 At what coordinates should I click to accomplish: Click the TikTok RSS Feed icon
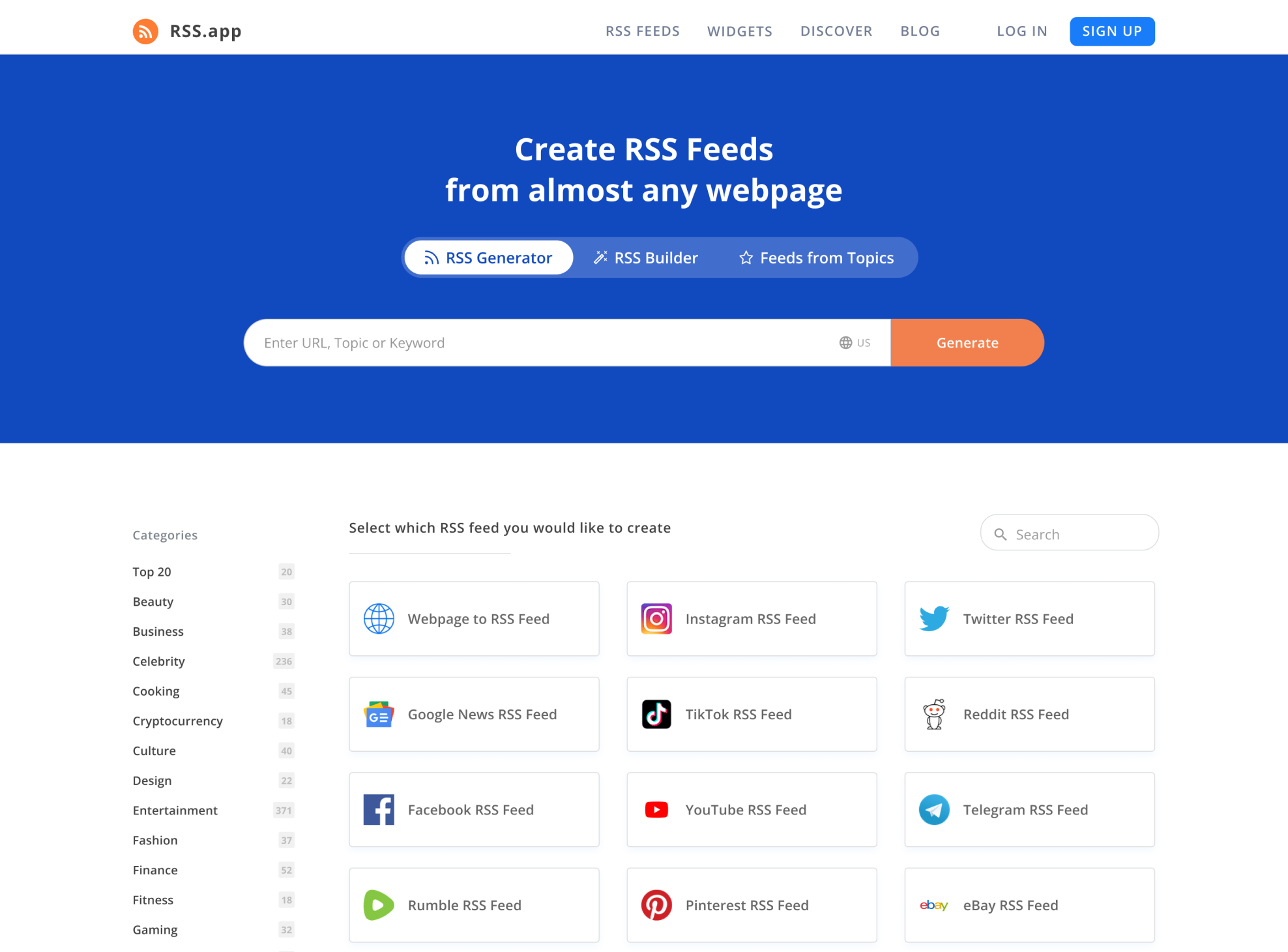pyautogui.click(x=656, y=714)
